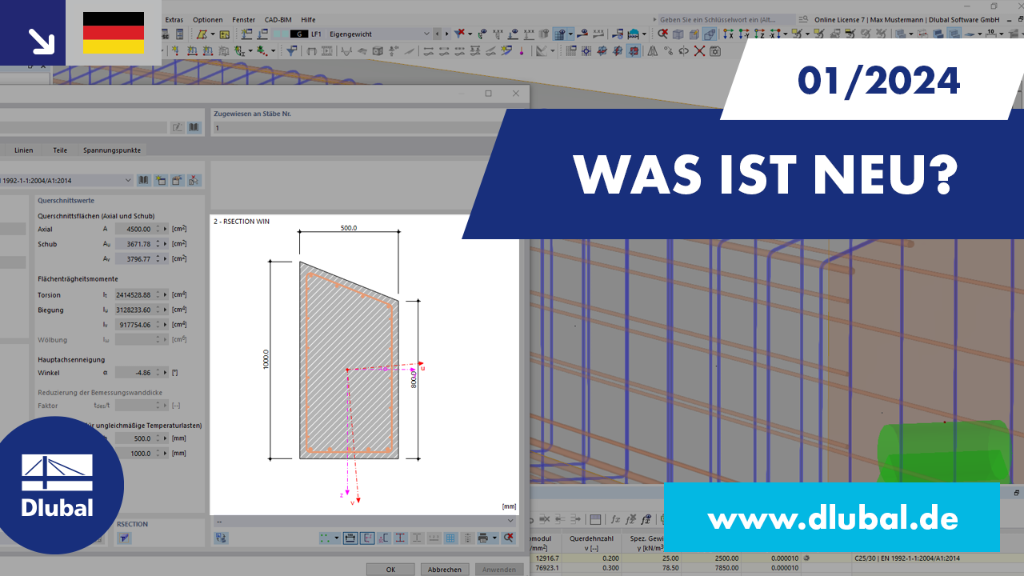Click the green dots stress points icon

click(325, 538)
